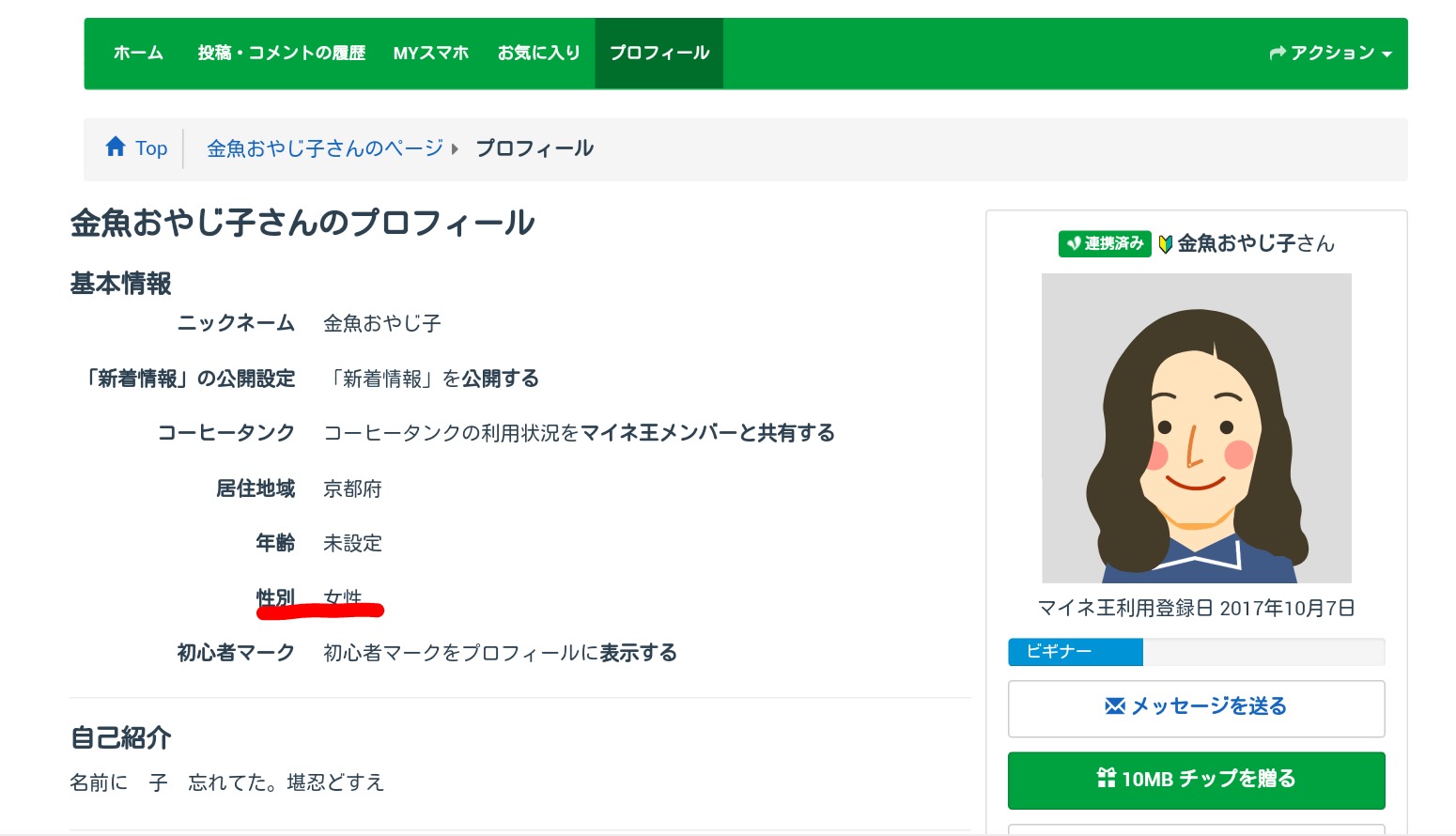Click the Top breadcrumb link
1456x836 pixels.
click(151, 148)
